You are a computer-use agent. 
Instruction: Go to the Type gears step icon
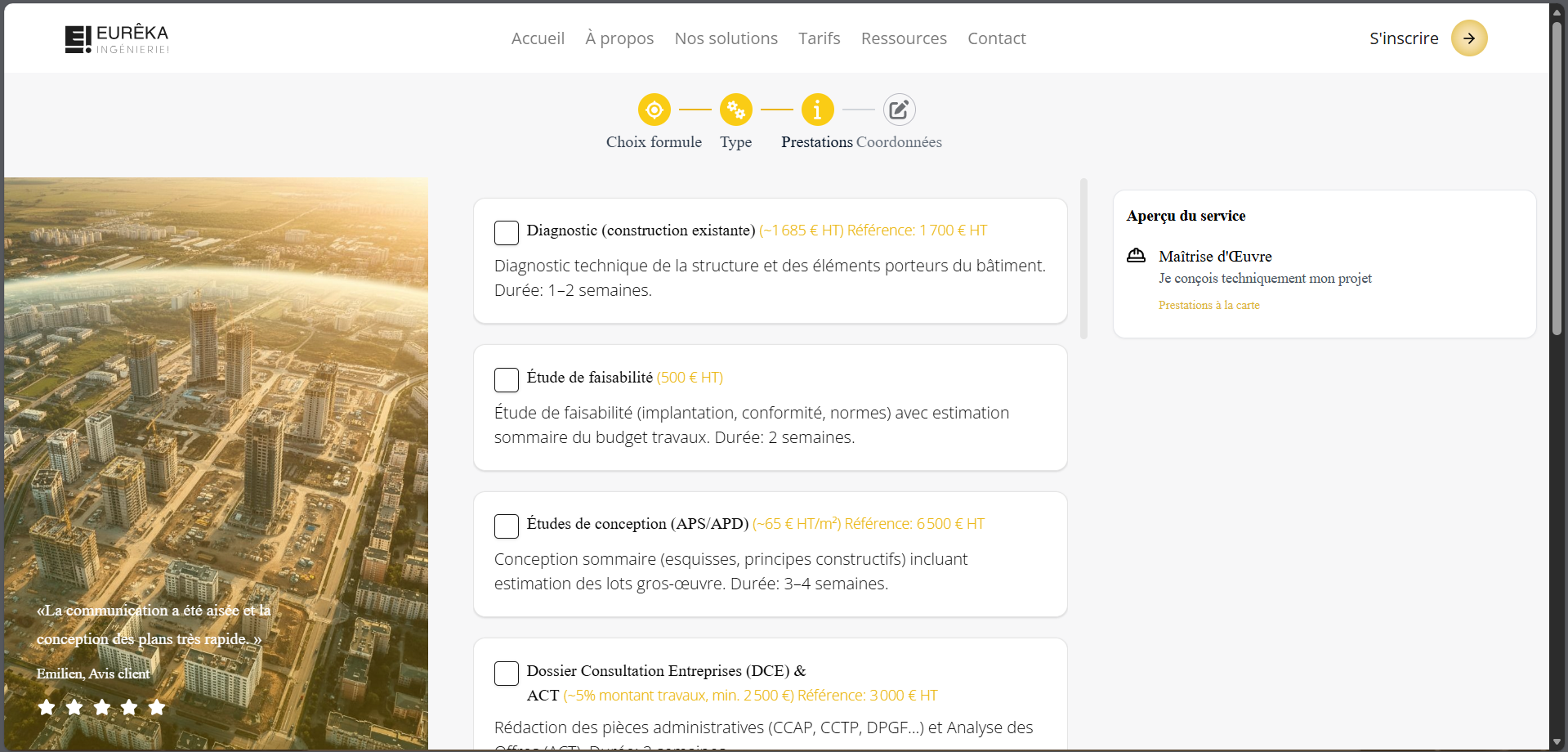(x=735, y=110)
